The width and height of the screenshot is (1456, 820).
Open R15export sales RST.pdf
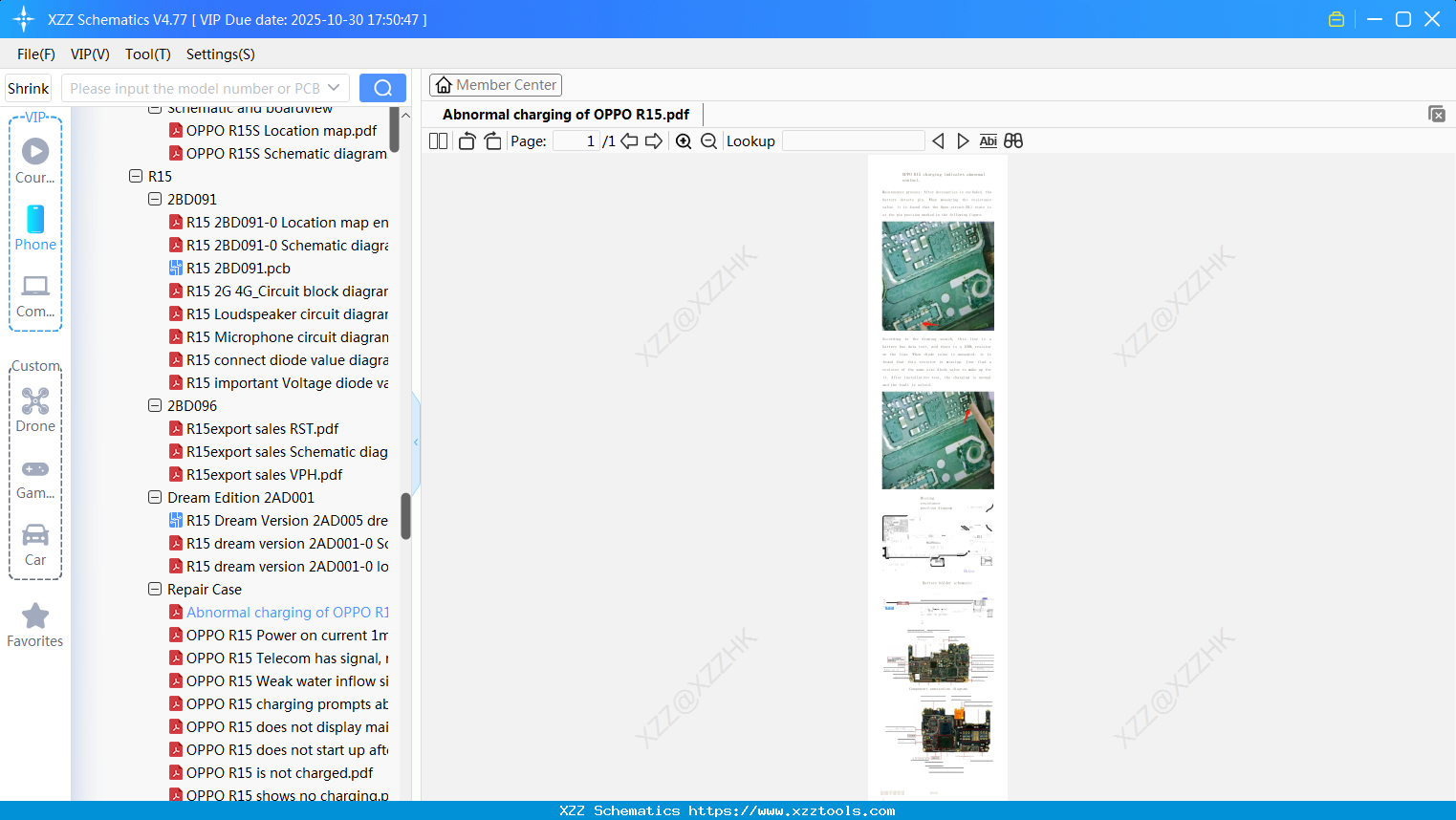(x=253, y=428)
